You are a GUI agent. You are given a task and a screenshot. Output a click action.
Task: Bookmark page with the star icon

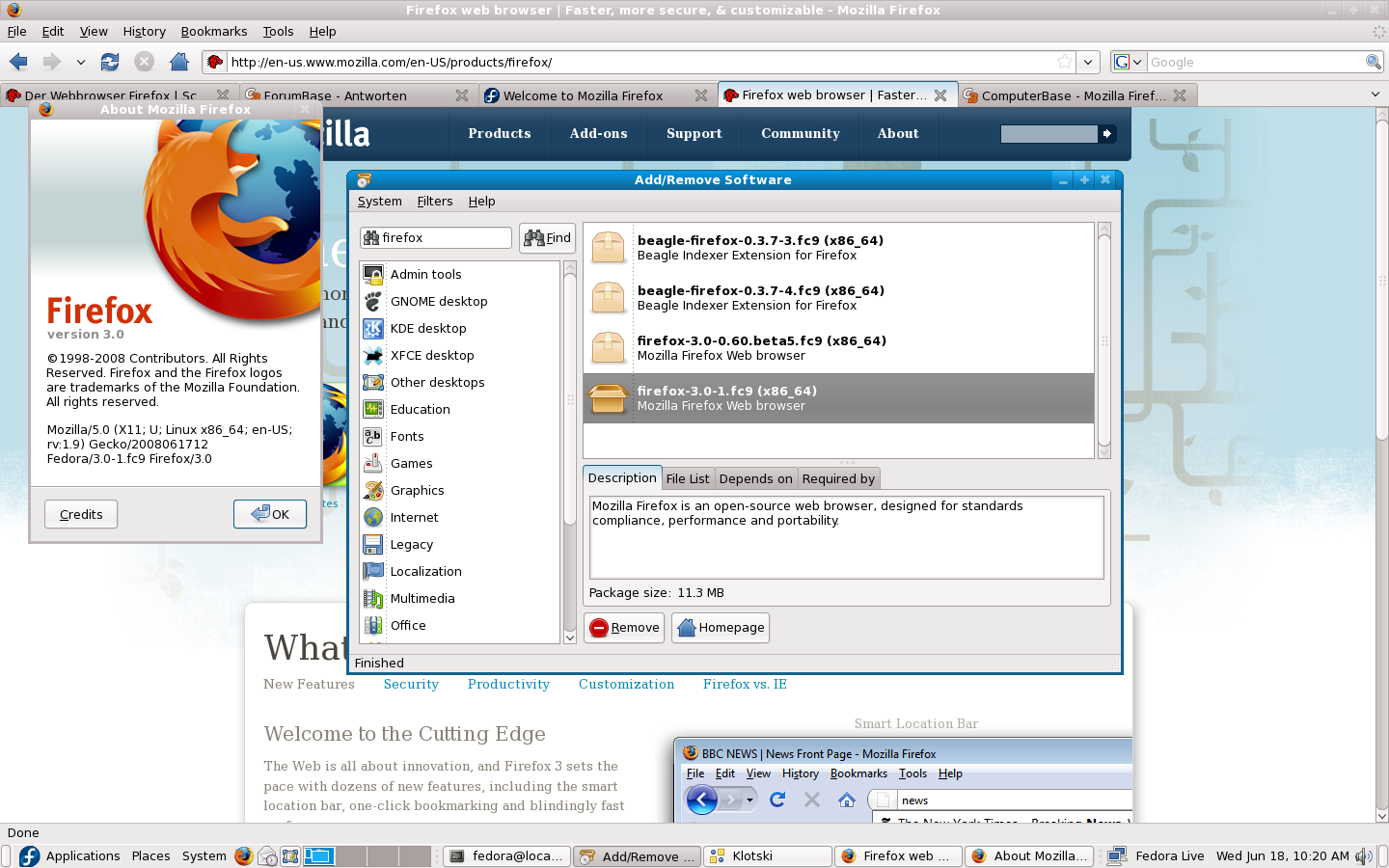point(1065,62)
